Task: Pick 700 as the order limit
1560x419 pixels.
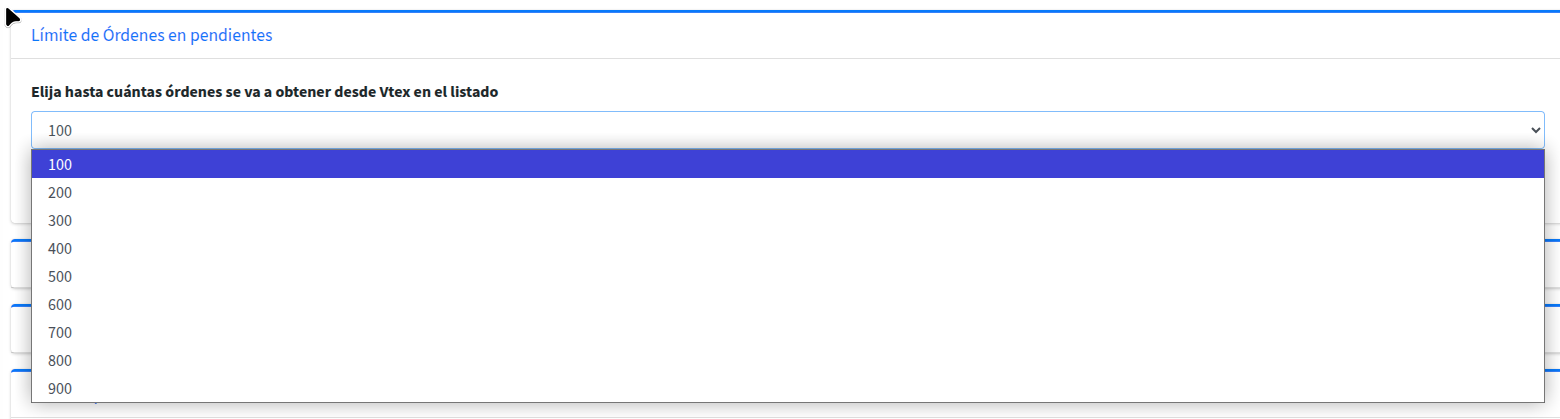Action: point(60,332)
